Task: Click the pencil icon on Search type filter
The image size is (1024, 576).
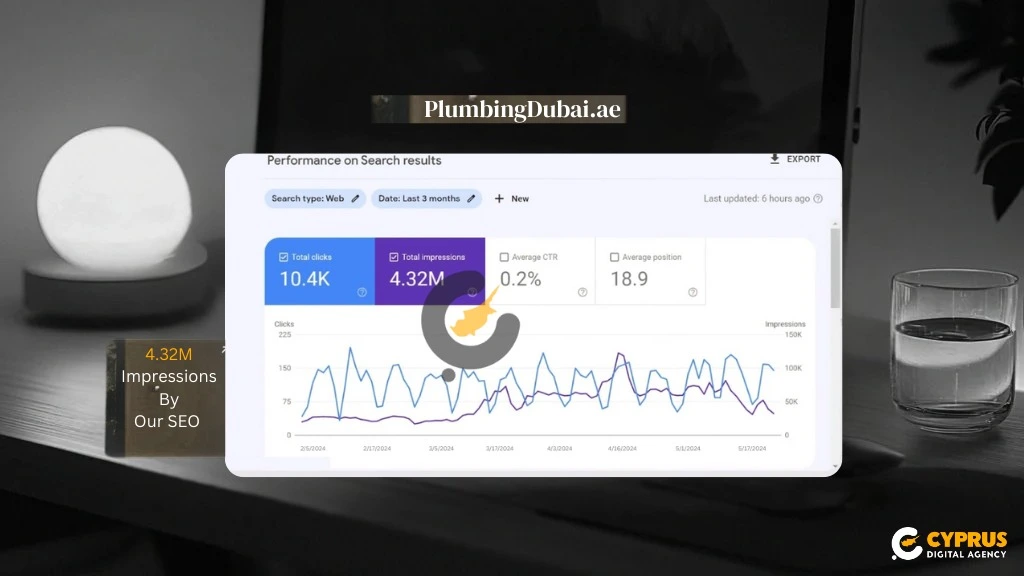Action: [356, 199]
